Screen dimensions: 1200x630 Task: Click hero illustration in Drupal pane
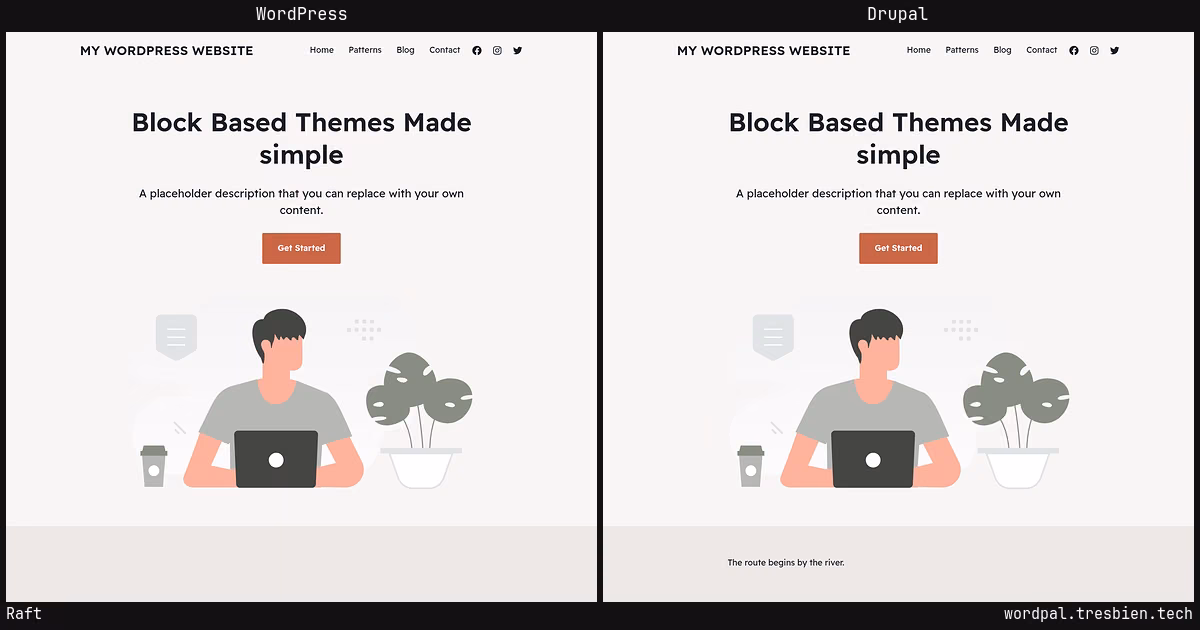tap(898, 390)
